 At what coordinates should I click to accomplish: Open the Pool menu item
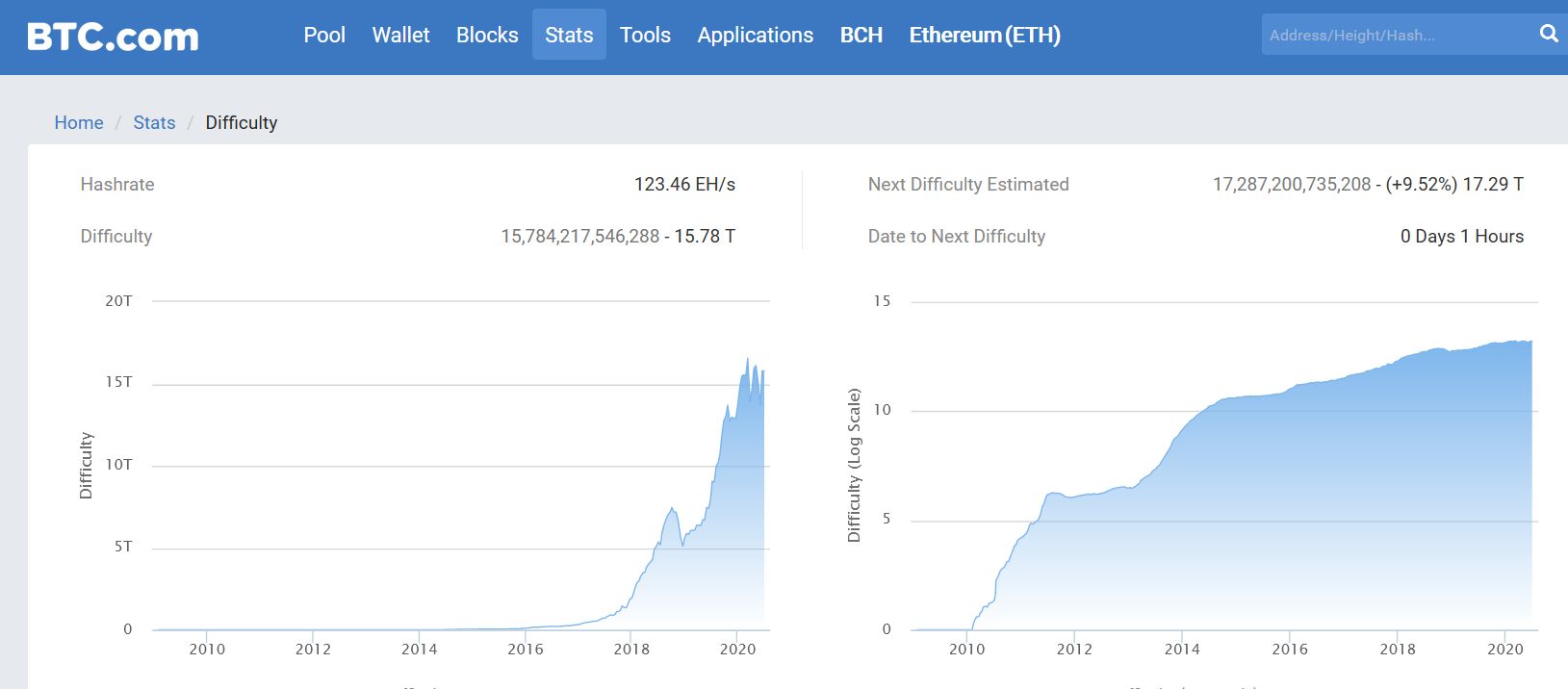324,35
